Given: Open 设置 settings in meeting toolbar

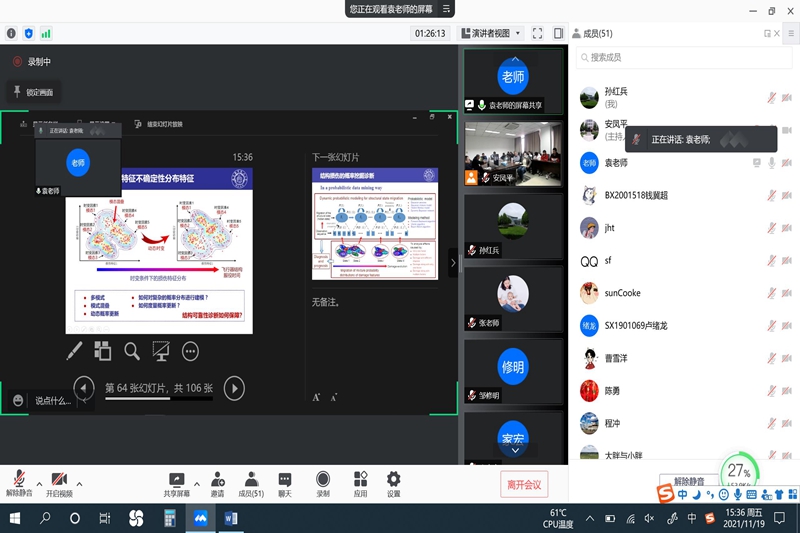Looking at the screenshot, I should click(394, 484).
